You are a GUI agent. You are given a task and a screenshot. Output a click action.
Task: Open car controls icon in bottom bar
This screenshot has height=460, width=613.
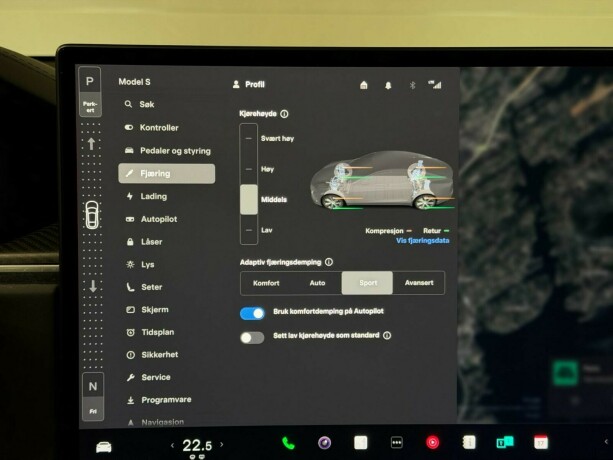coord(104,446)
